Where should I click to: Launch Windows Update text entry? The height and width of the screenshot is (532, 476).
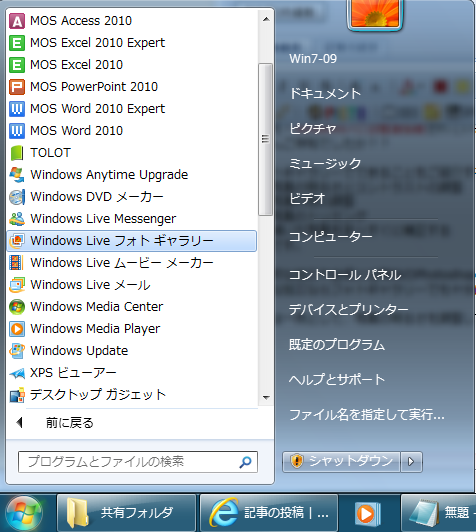(79, 351)
